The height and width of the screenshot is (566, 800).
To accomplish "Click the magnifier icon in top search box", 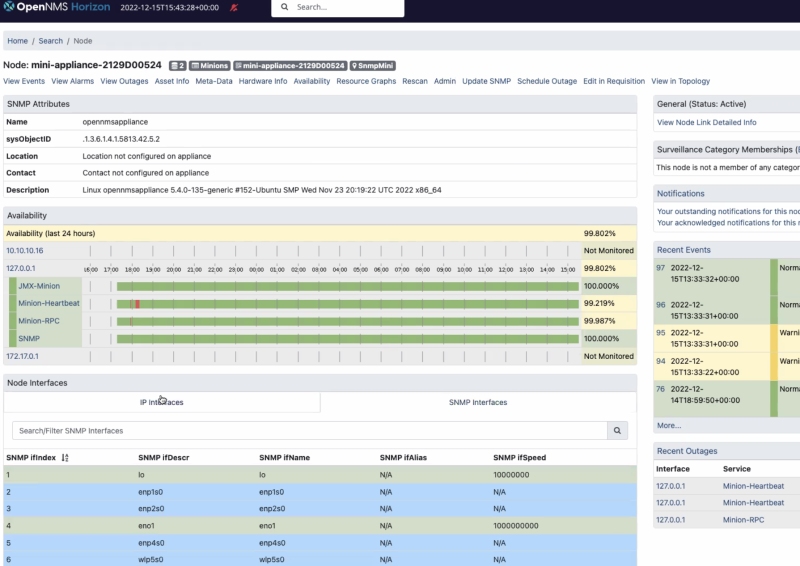I will pyautogui.click(x=285, y=7).
